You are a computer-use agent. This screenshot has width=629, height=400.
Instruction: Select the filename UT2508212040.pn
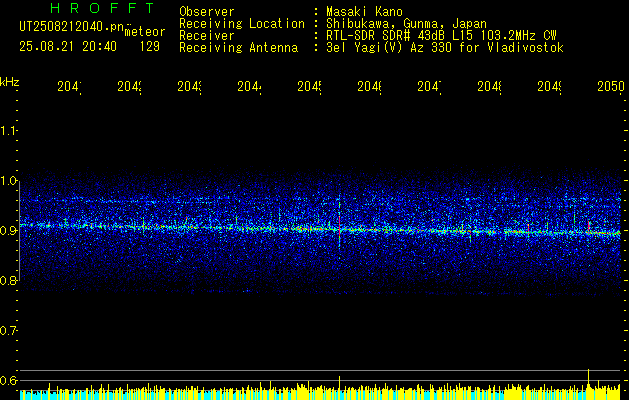(x=72, y=27)
